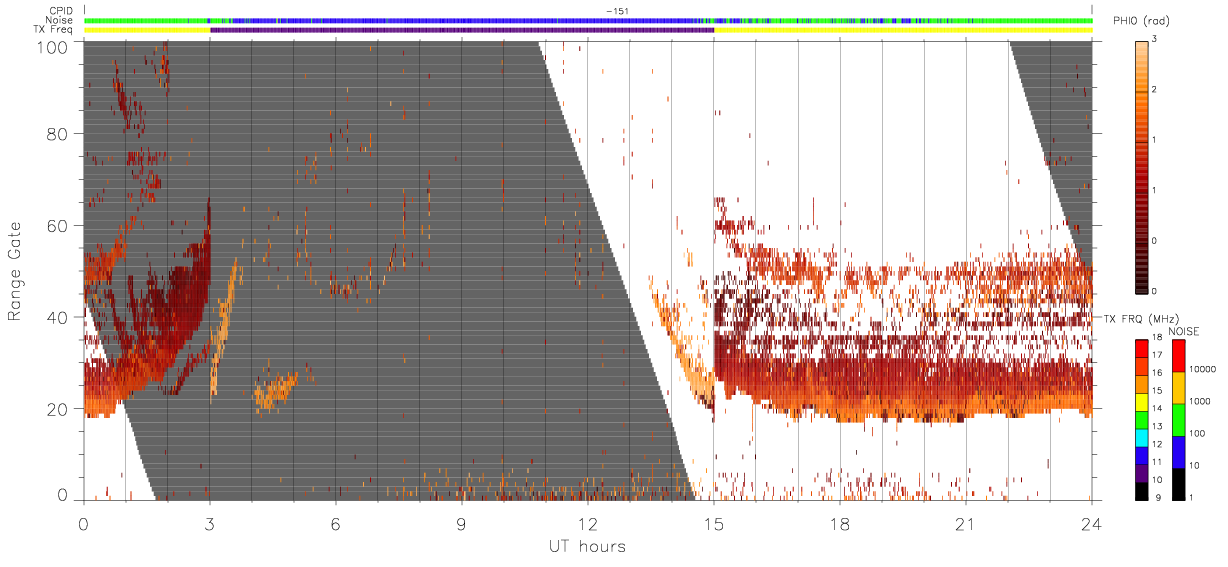The image size is (1228, 567).
Task: Click TX FRQ legend tick label "16"
Action: point(1155,375)
